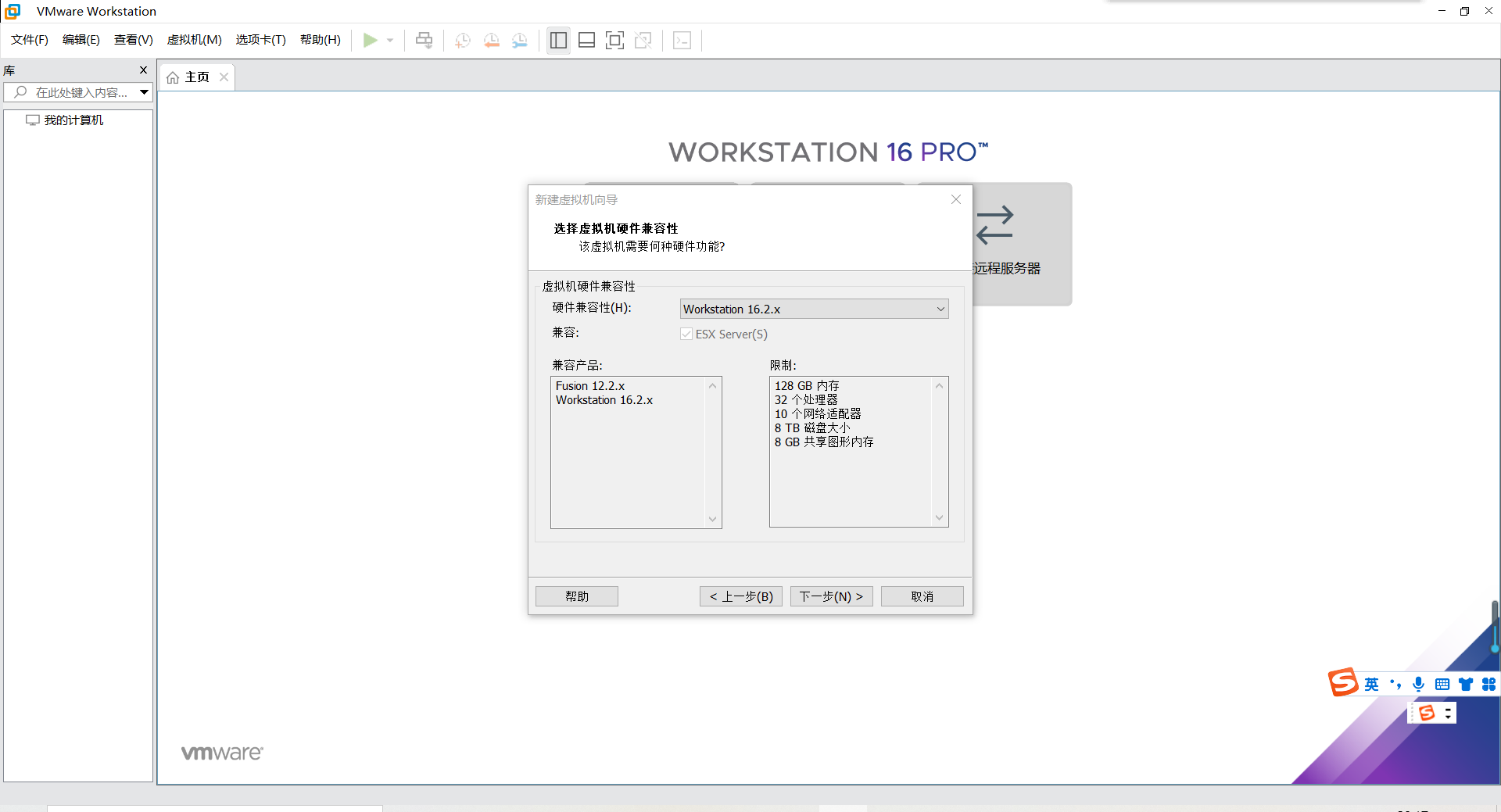Viewport: 1501px width, 812px height.
Task: Toggle the Sogou 英 language mode
Action: (1372, 685)
